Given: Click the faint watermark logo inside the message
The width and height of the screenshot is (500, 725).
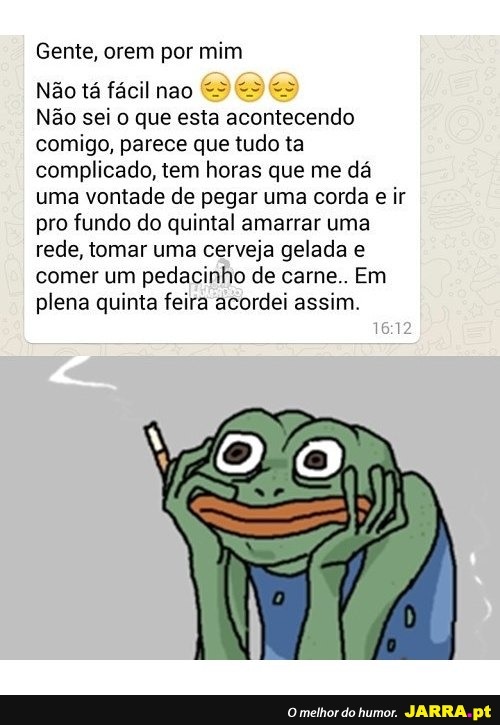Looking at the screenshot, I should pos(217,291).
